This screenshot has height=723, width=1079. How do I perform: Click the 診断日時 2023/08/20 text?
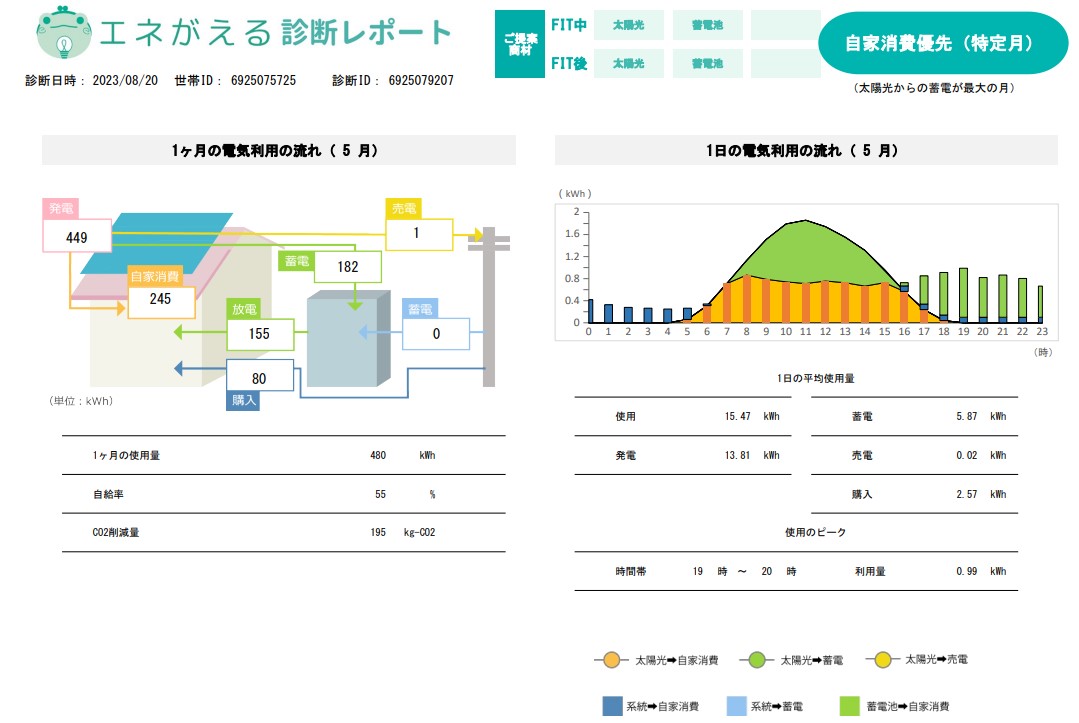pos(92,80)
